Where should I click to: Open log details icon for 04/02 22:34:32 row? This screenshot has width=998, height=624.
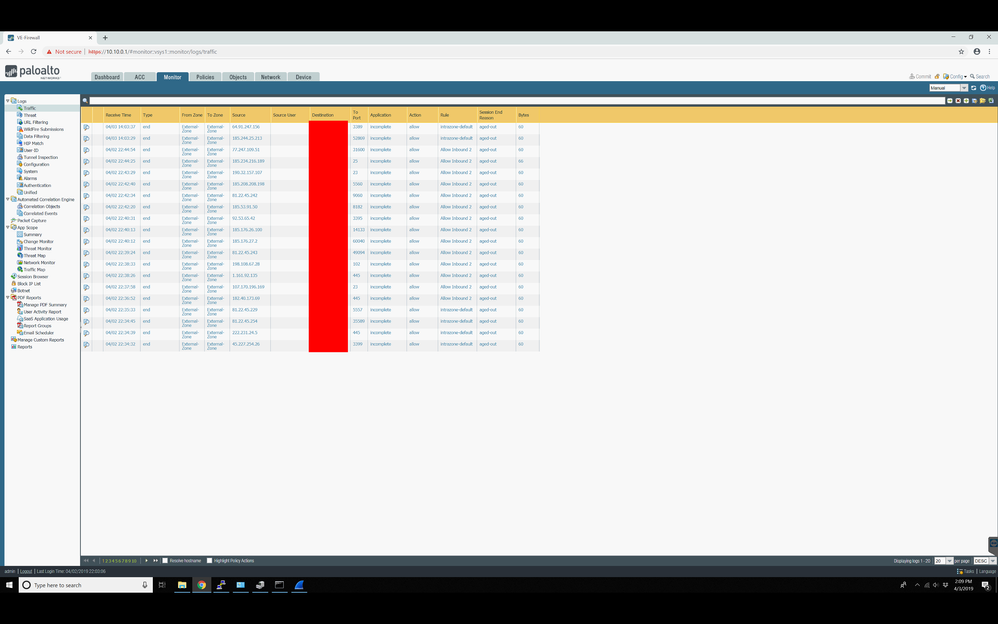pos(86,344)
